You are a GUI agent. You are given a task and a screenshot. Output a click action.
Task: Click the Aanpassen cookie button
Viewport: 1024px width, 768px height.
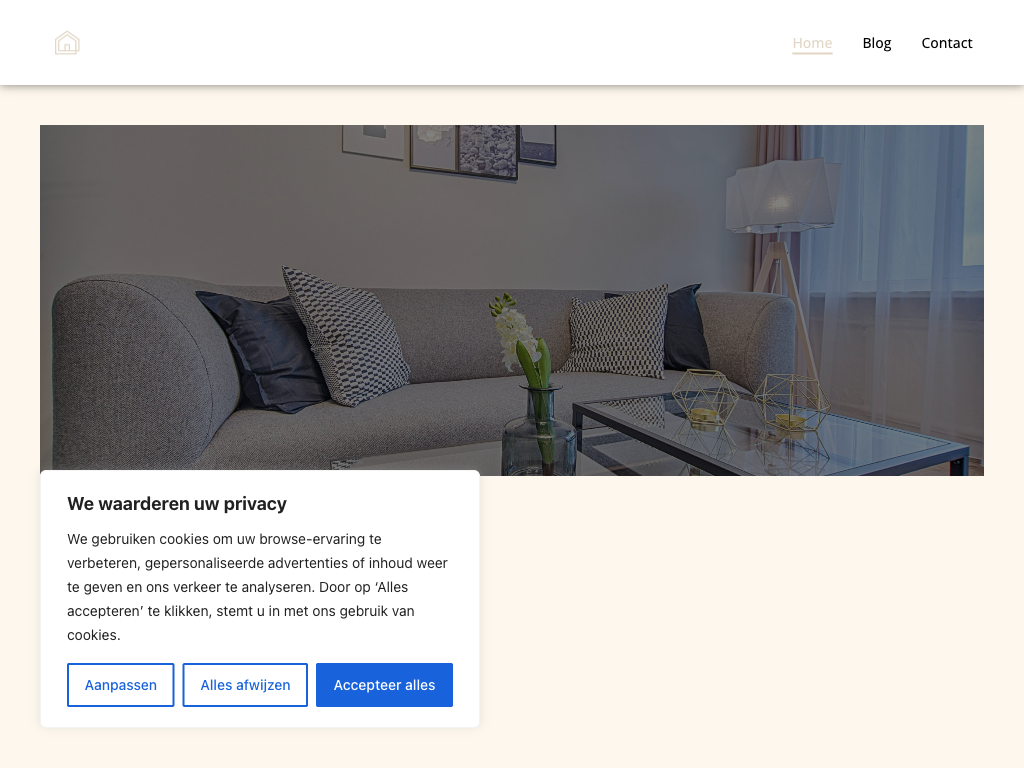pyautogui.click(x=121, y=685)
